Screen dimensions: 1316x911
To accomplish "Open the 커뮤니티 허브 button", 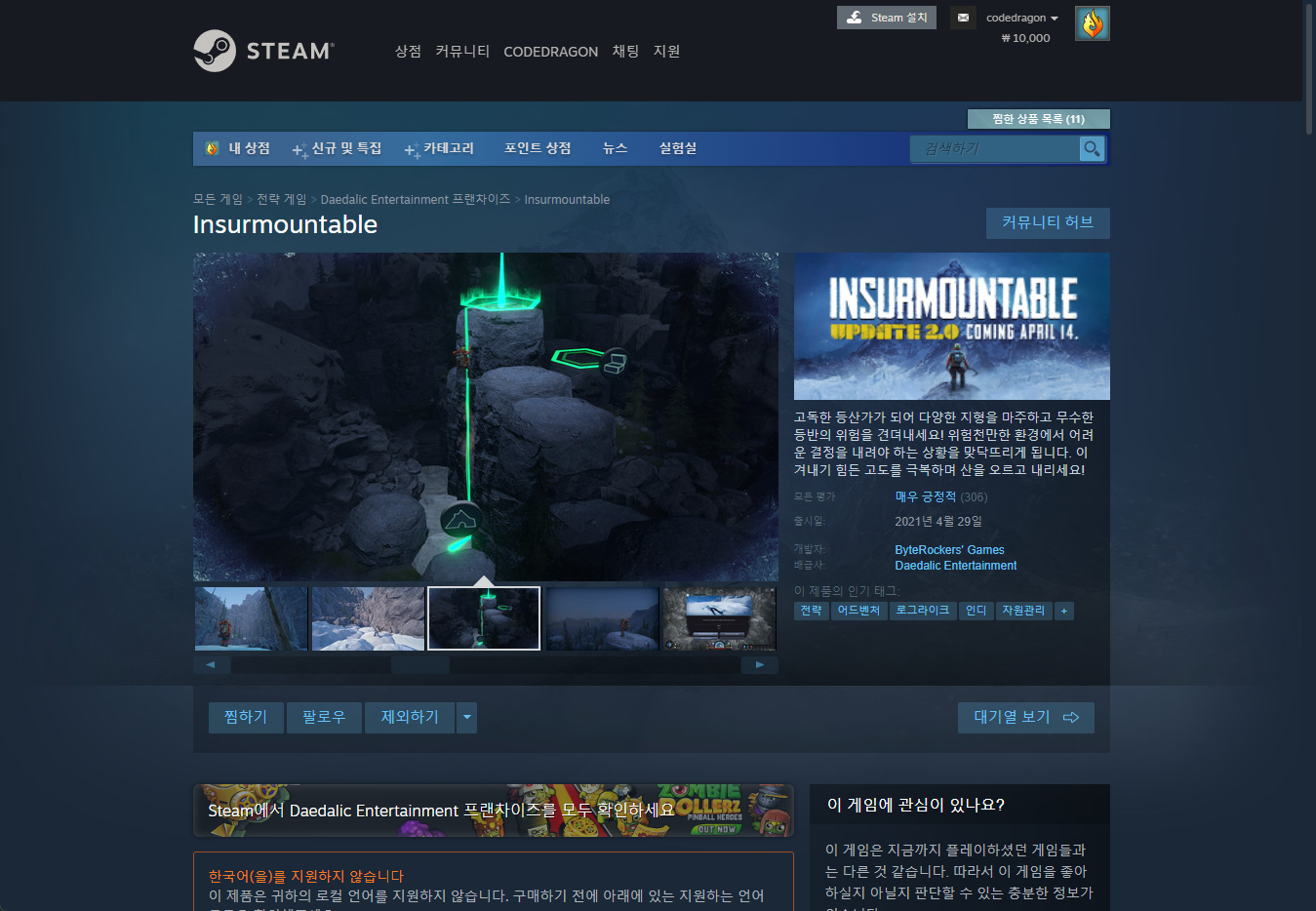I will (x=1048, y=222).
